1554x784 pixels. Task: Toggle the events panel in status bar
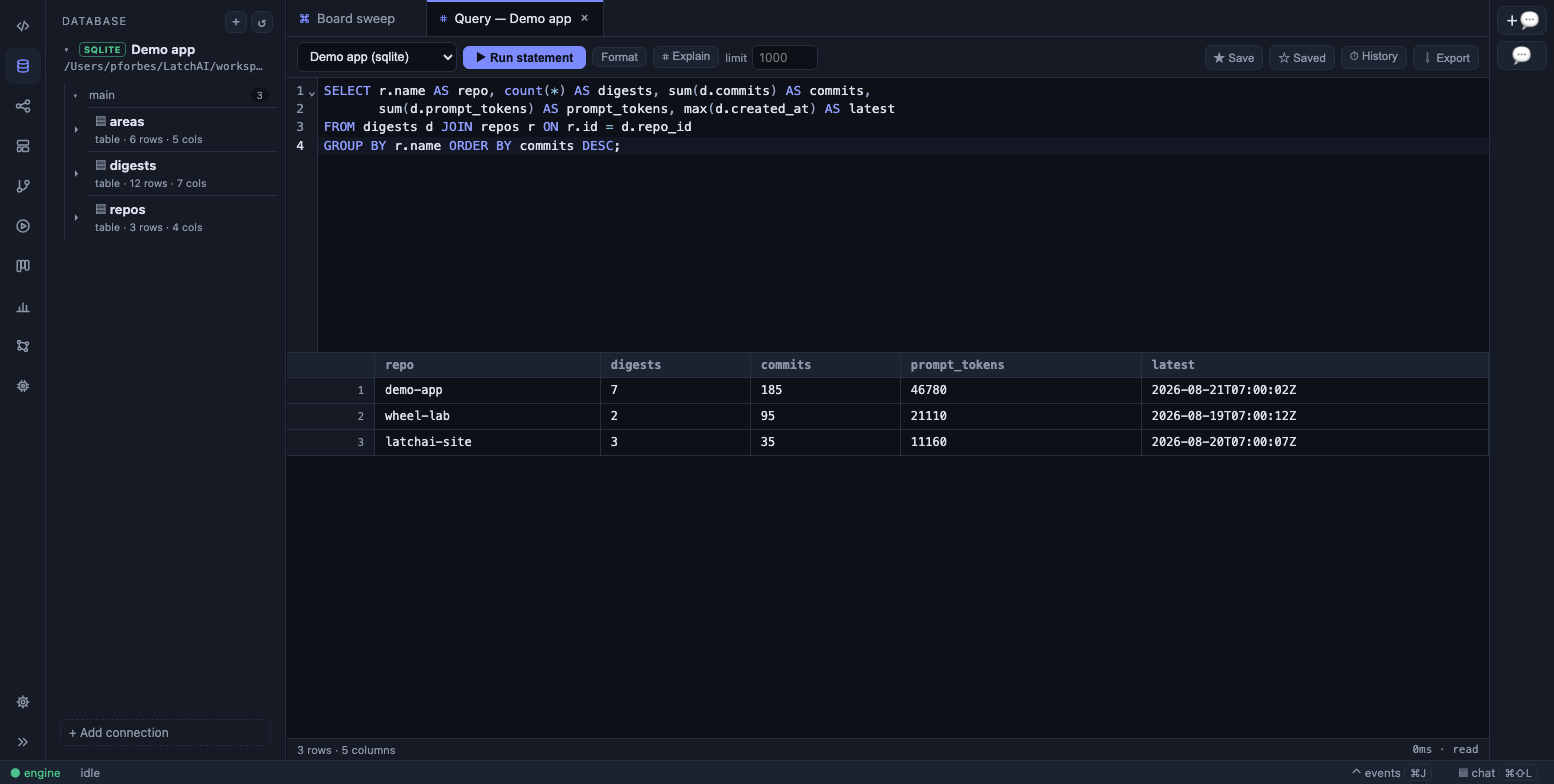click(1390, 773)
